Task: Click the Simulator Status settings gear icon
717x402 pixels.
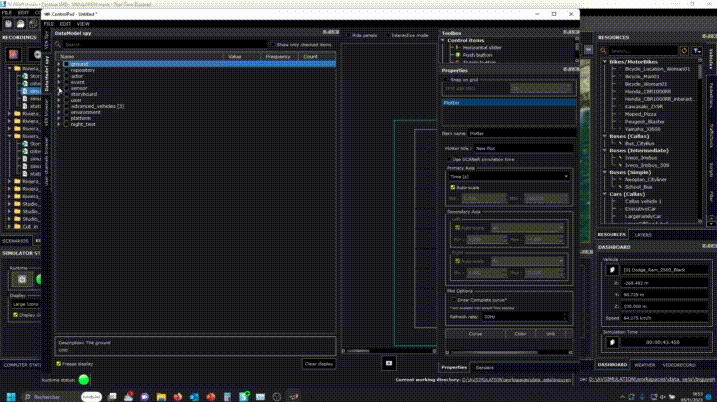Action: coord(21,279)
